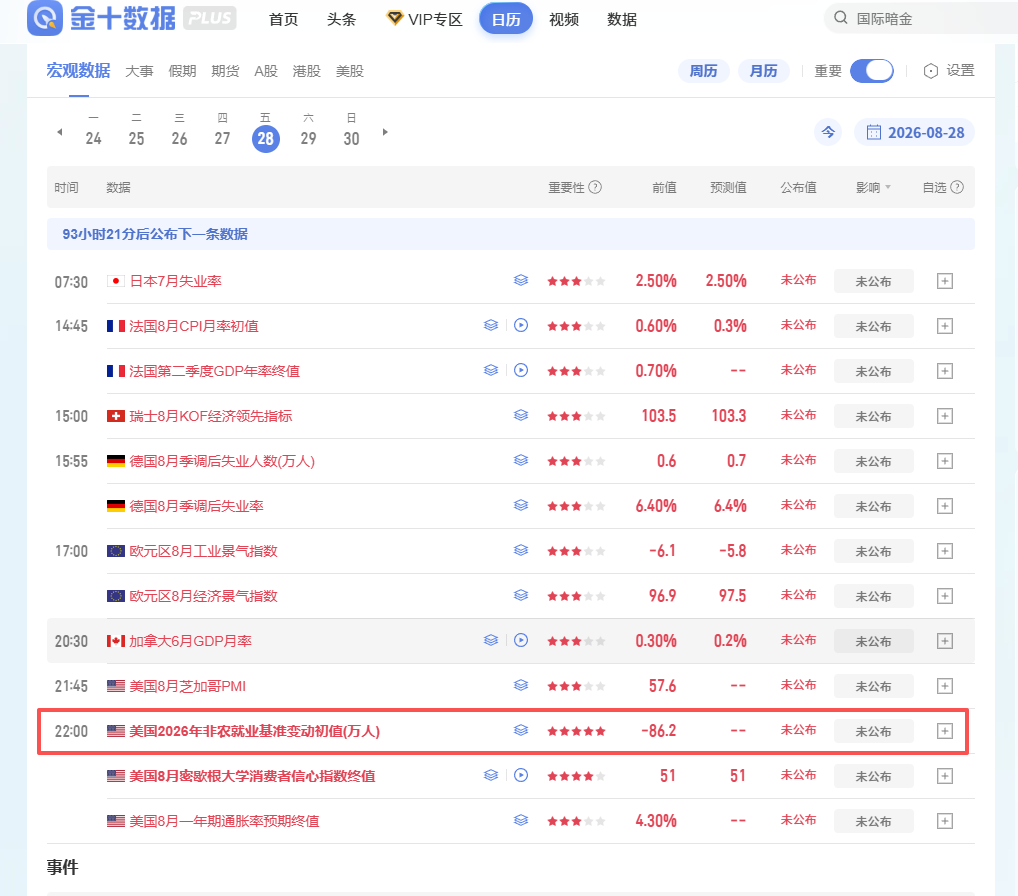The image size is (1018, 896).
Task: Switch to 大事 tab
Action: click(x=139, y=71)
